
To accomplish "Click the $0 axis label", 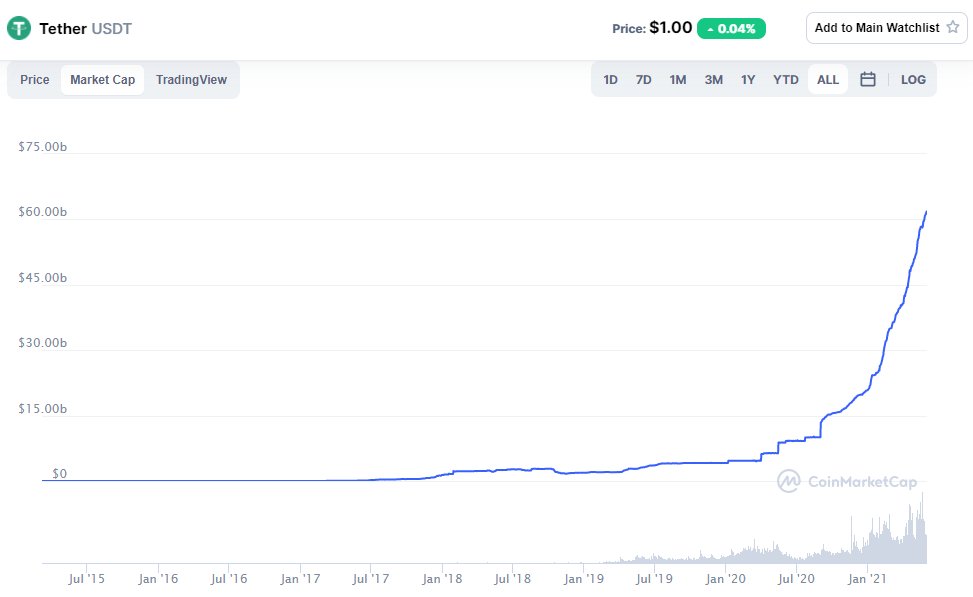I will [59, 474].
